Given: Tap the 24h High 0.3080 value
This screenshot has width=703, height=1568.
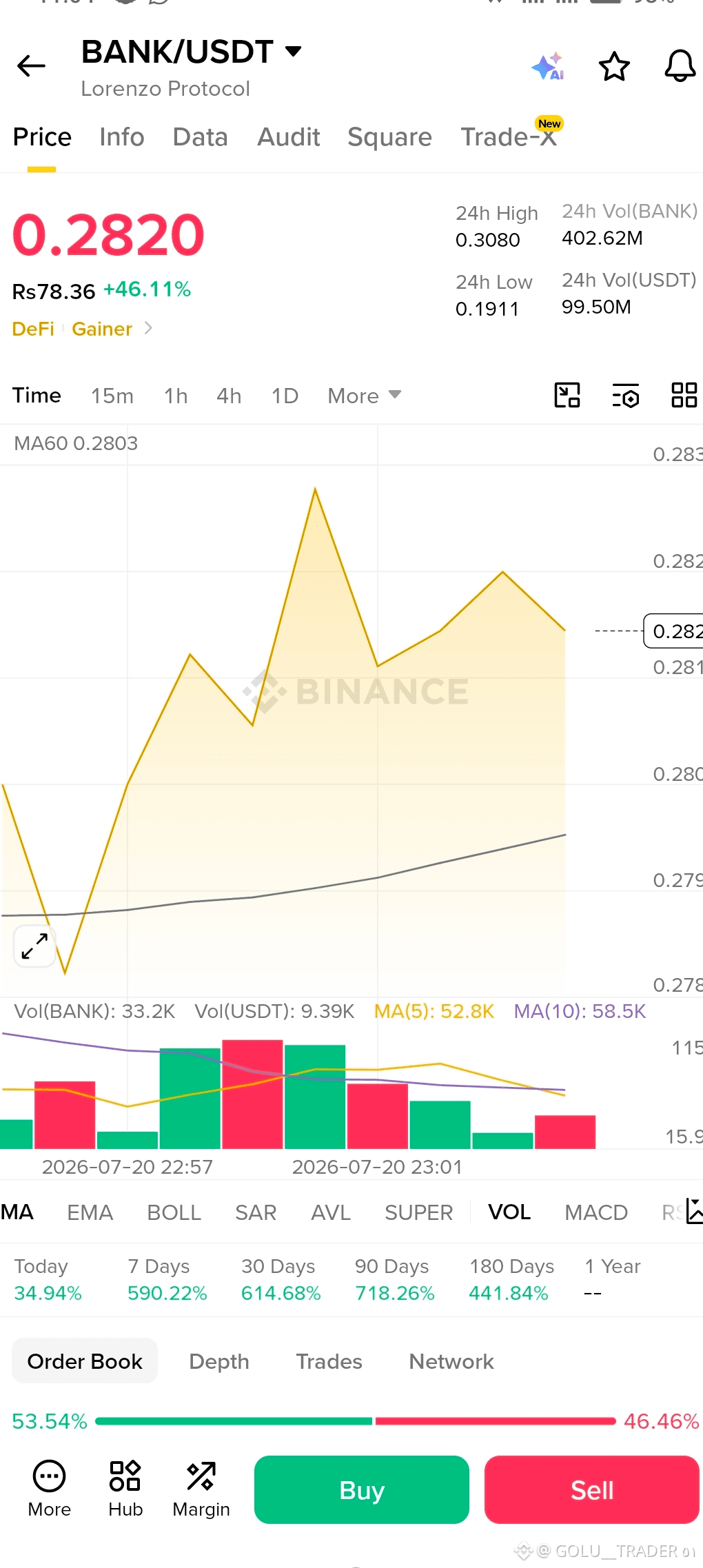Looking at the screenshot, I should pyautogui.click(x=488, y=240).
